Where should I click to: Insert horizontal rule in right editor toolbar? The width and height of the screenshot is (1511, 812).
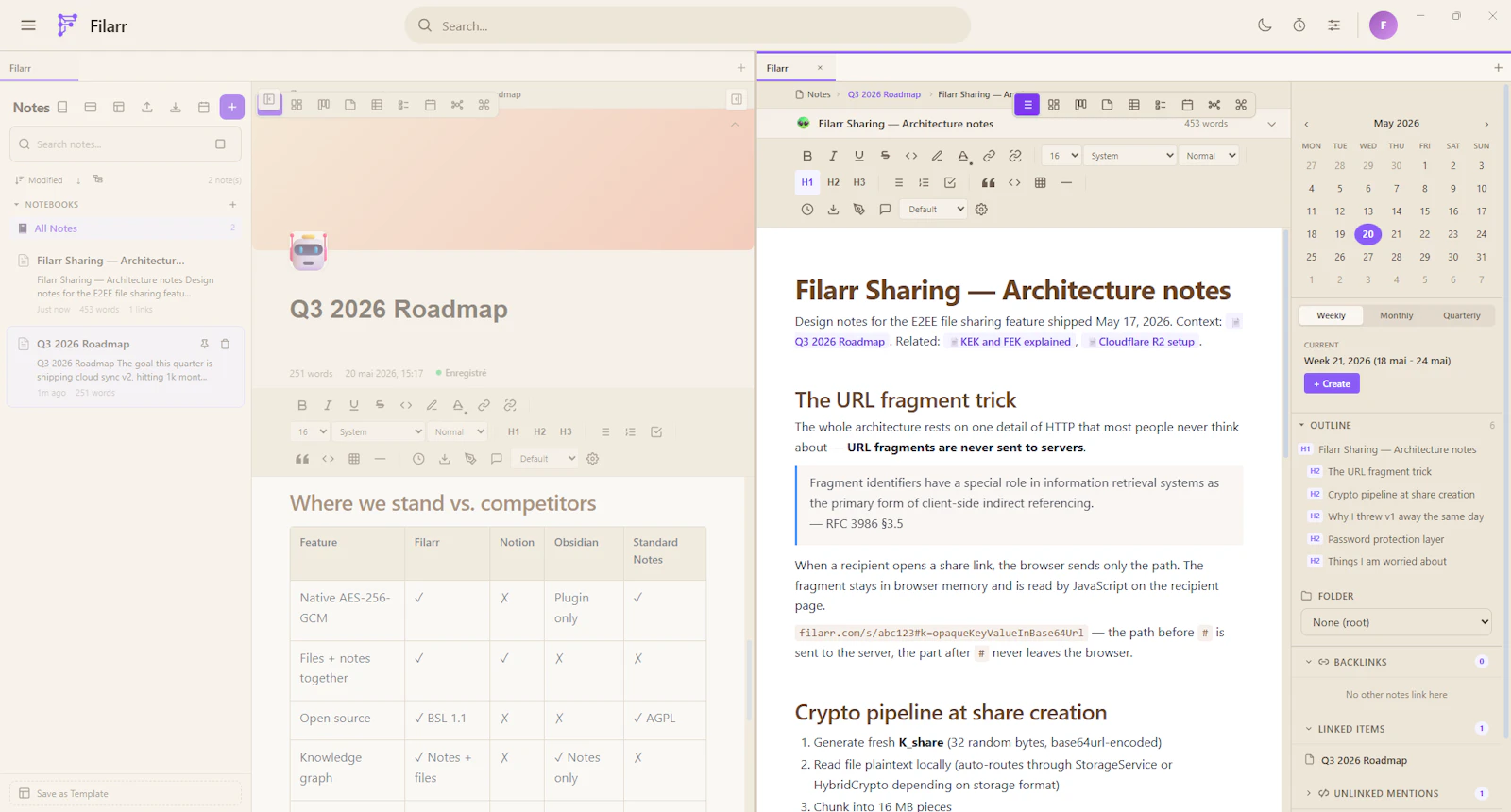pyautogui.click(x=1066, y=182)
